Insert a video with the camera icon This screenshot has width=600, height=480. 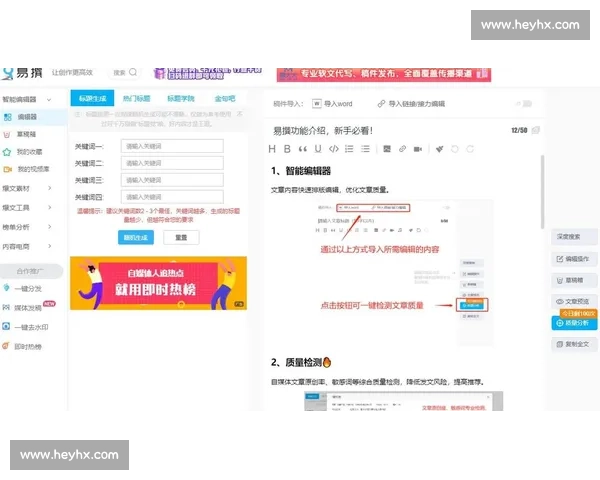pos(418,149)
